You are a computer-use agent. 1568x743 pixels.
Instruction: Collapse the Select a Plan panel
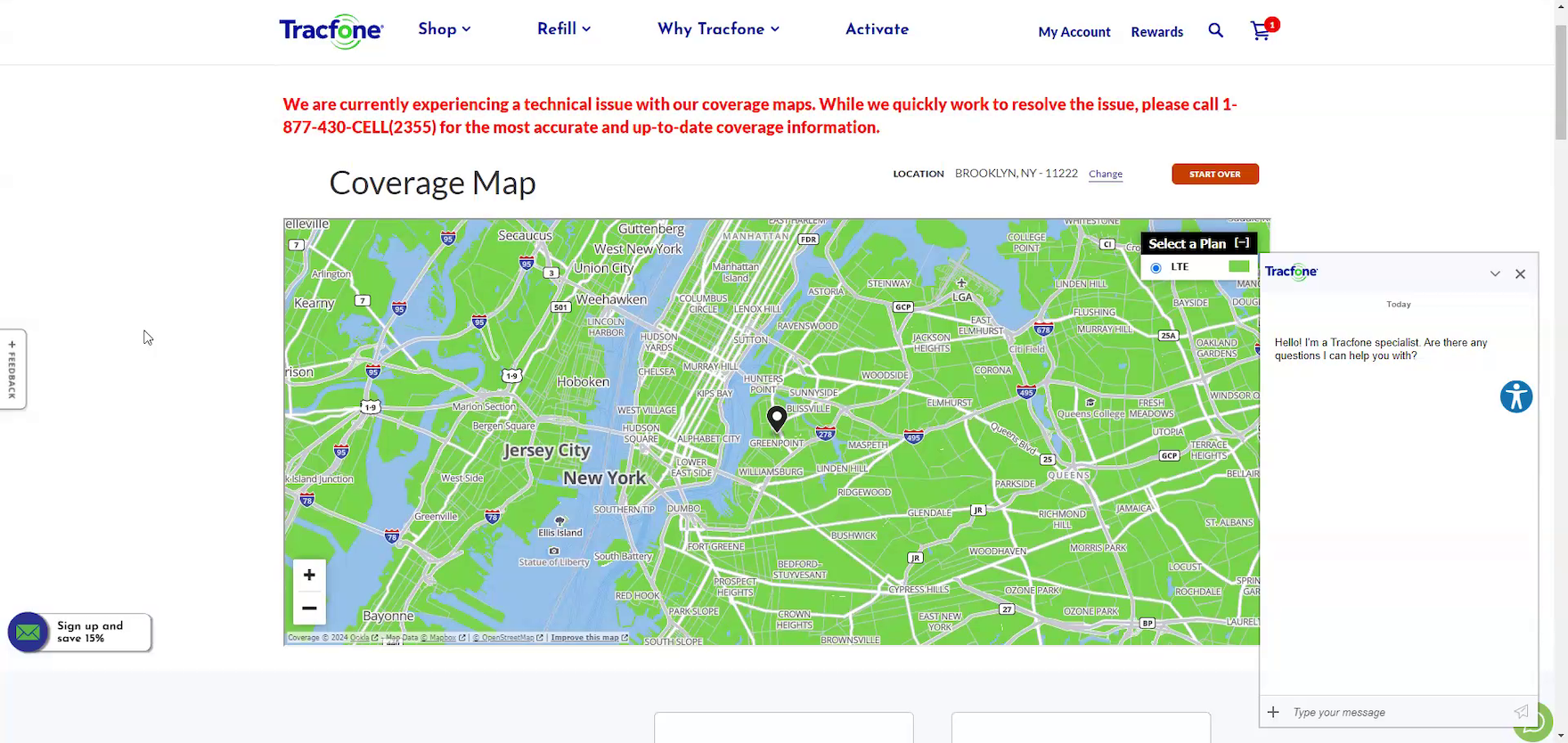[1242, 243]
